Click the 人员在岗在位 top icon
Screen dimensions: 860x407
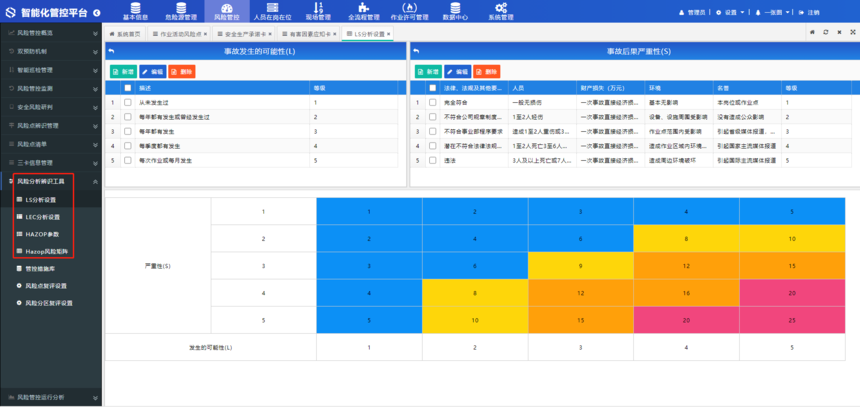pos(272,11)
